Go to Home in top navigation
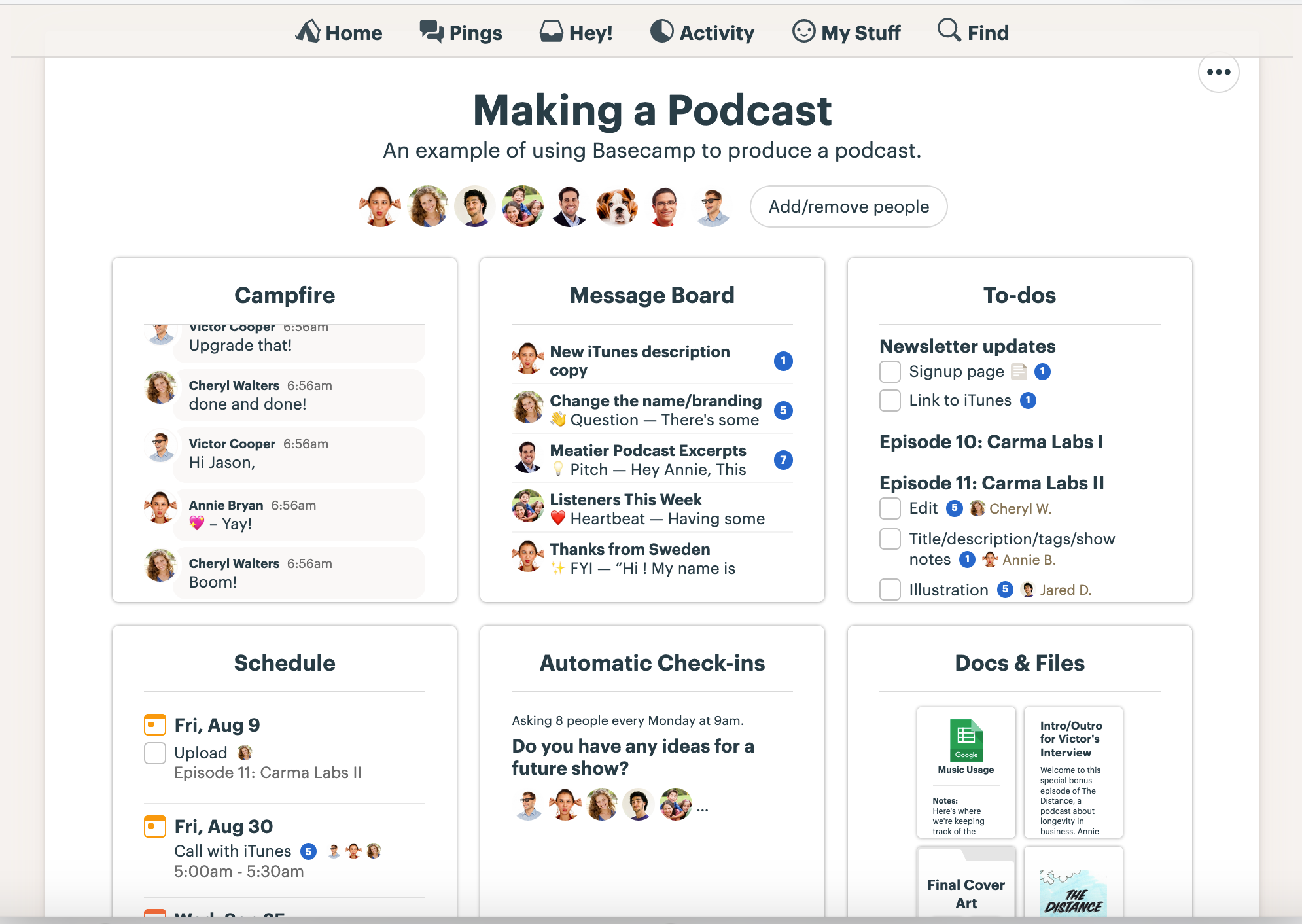This screenshot has height=924, width=1302. pyautogui.click(x=338, y=32)
